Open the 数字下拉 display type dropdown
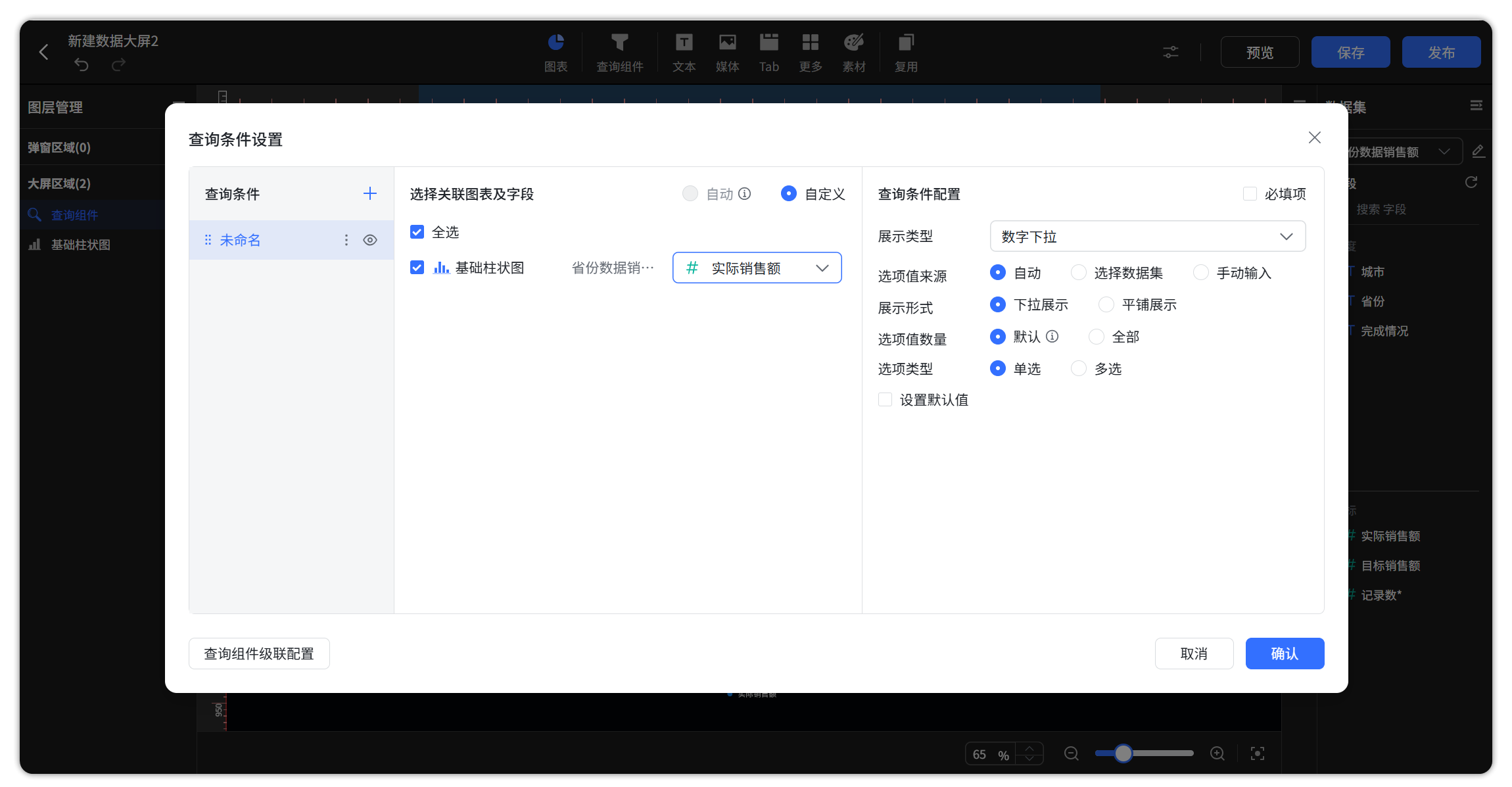Screen dimensions: 1512x787 [1147, 236]
